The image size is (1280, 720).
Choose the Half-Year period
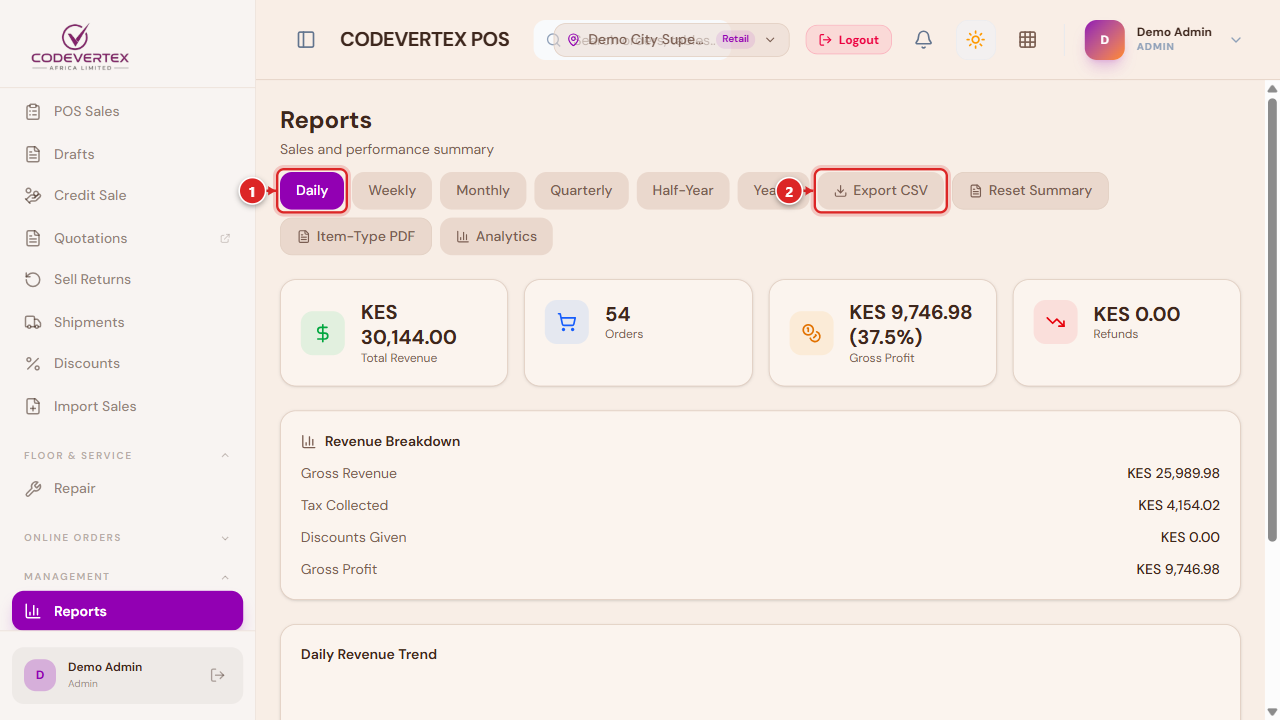tap(683, 190)
